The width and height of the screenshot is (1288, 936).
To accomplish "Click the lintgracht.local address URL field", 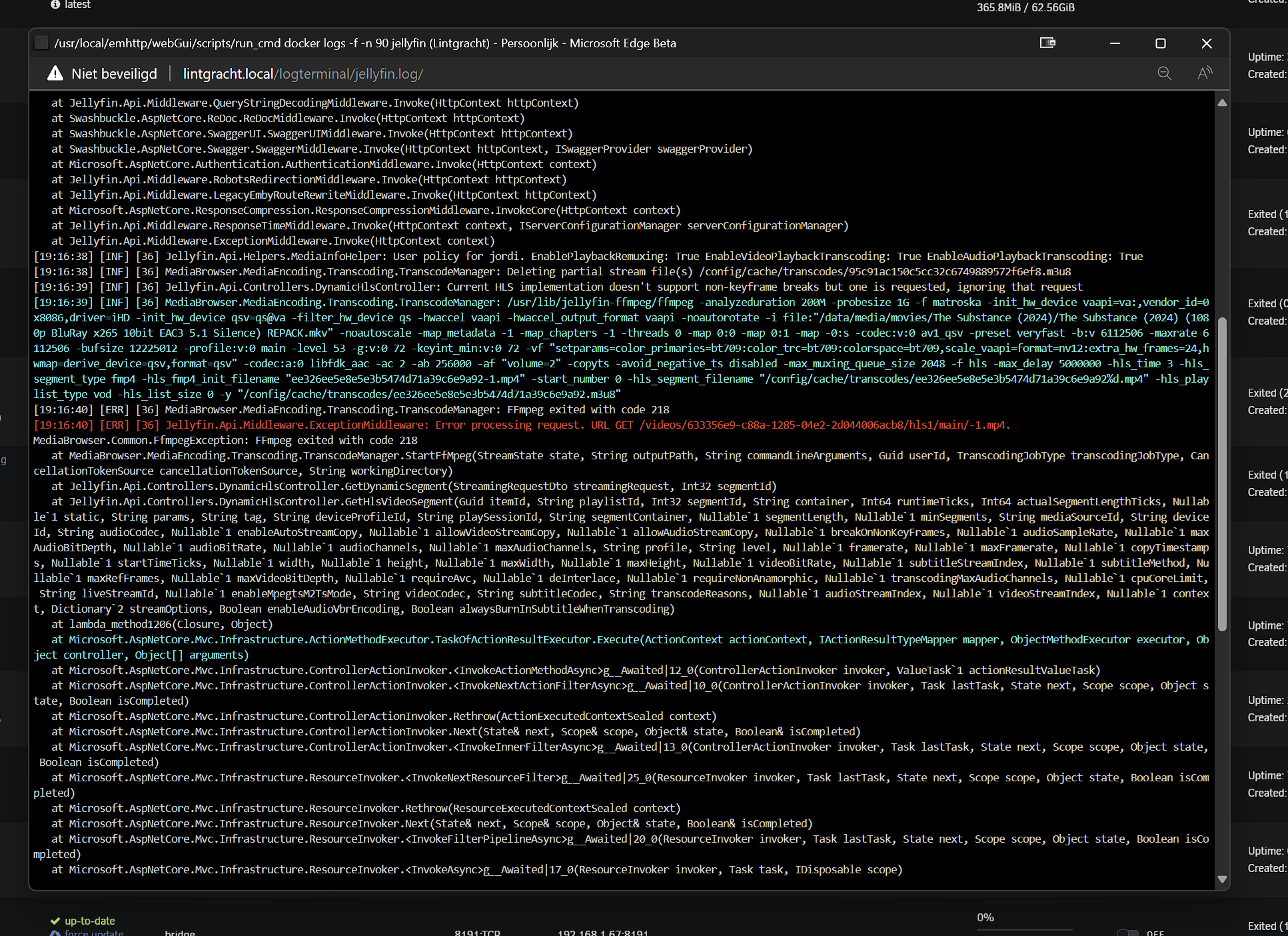I will [x=303, y=73].
